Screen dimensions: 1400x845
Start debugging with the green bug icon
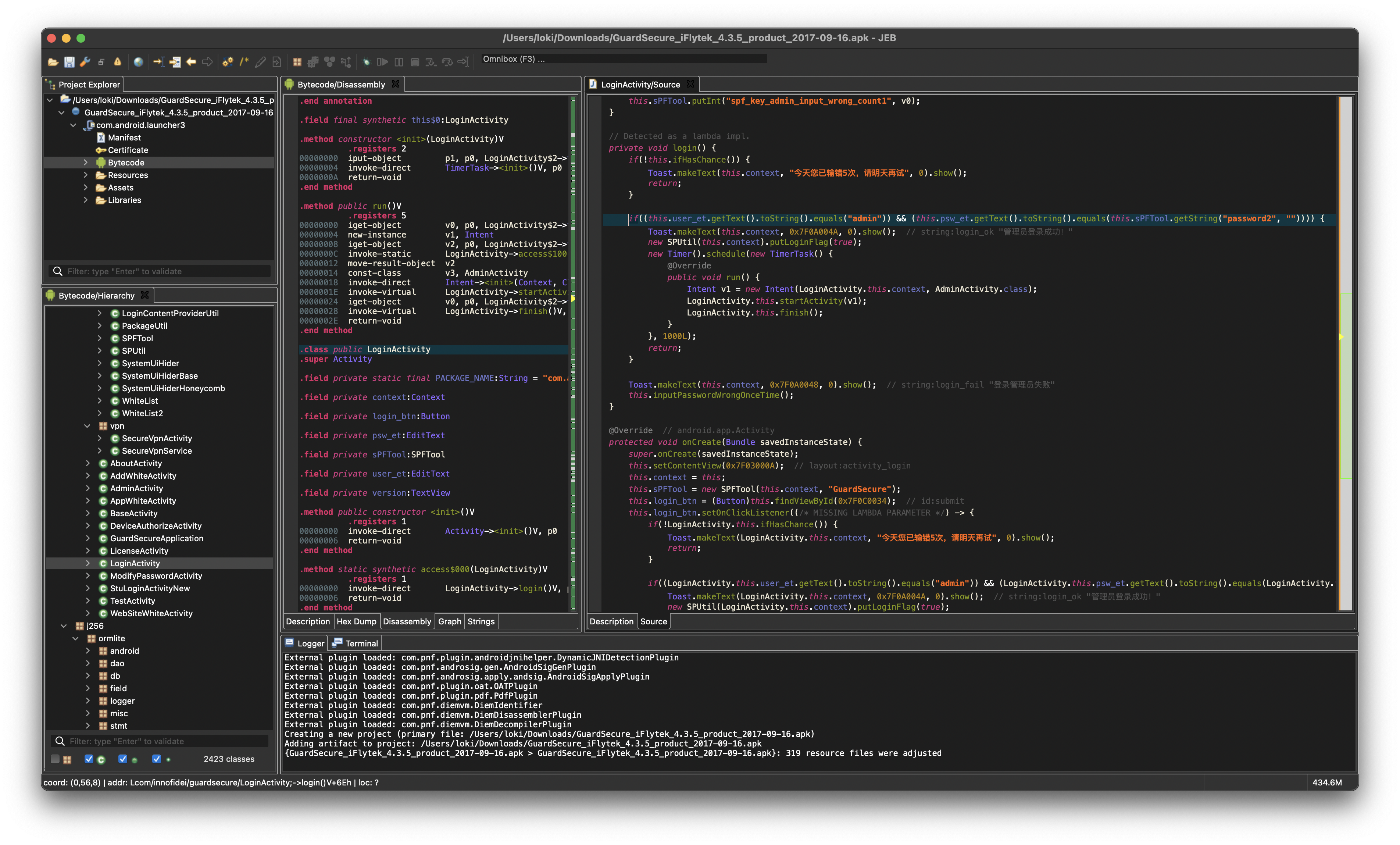click(x=367, y=62)
